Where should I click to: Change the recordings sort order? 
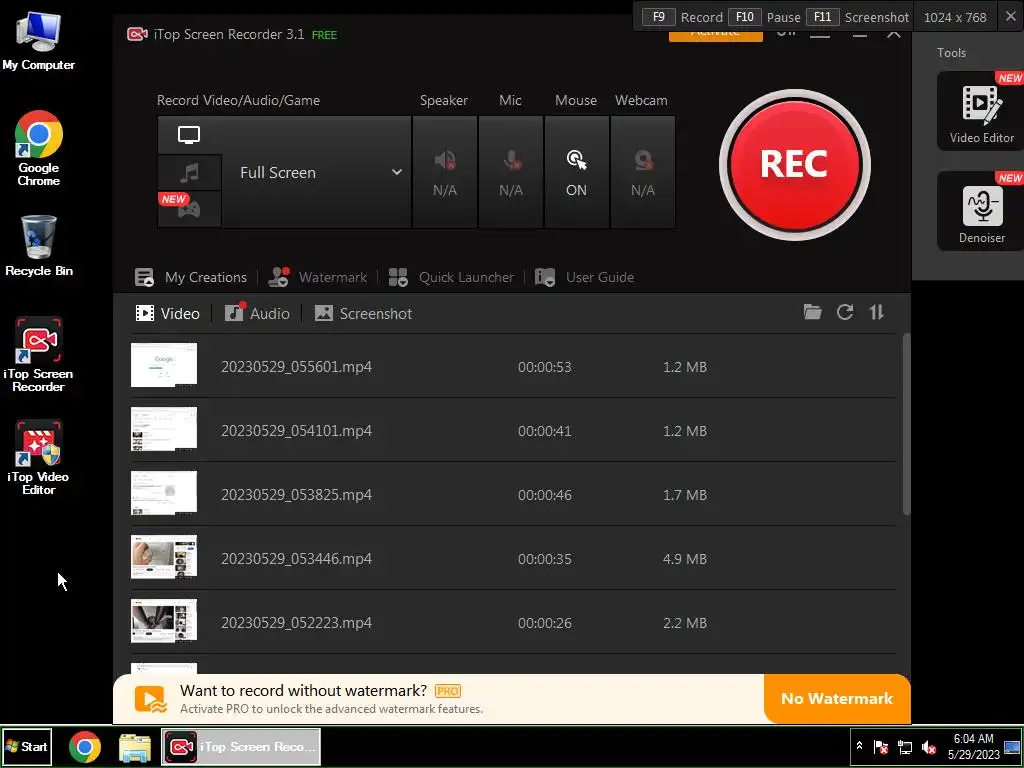pyautogui.click(x=877, y=312)
